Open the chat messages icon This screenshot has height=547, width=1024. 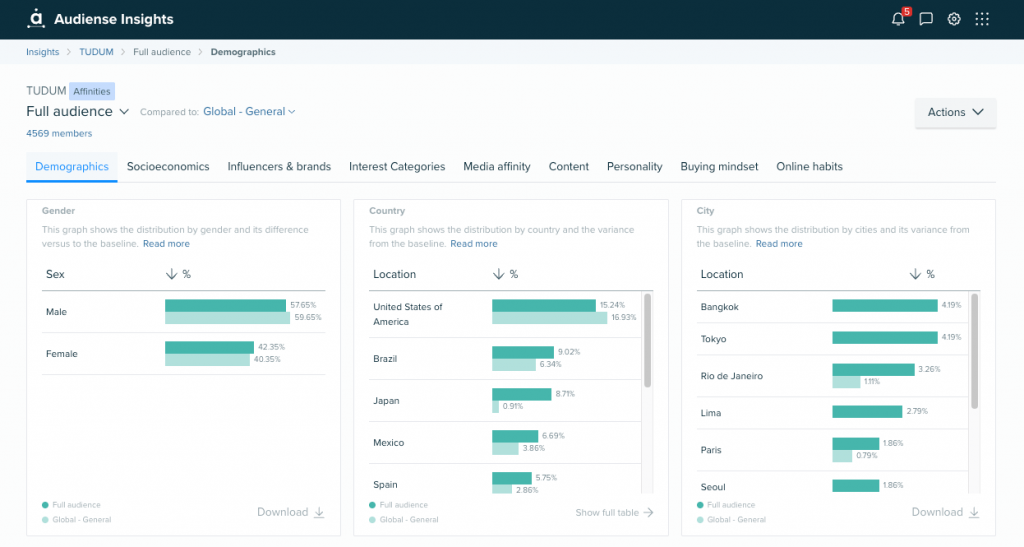[926, 20]
